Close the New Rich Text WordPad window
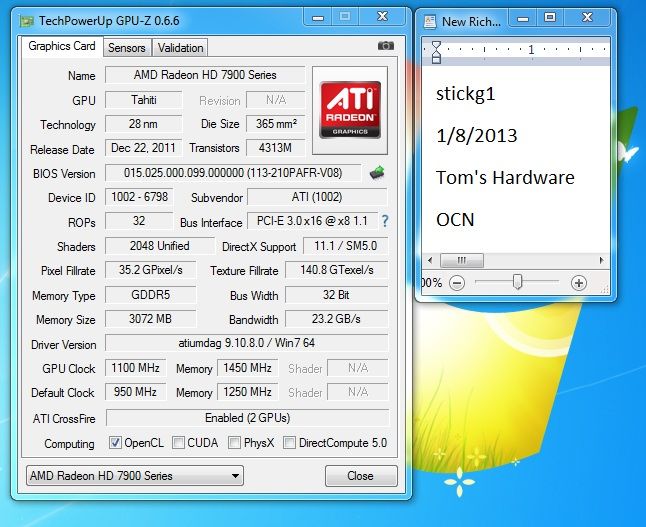 (x=587, y=18)
